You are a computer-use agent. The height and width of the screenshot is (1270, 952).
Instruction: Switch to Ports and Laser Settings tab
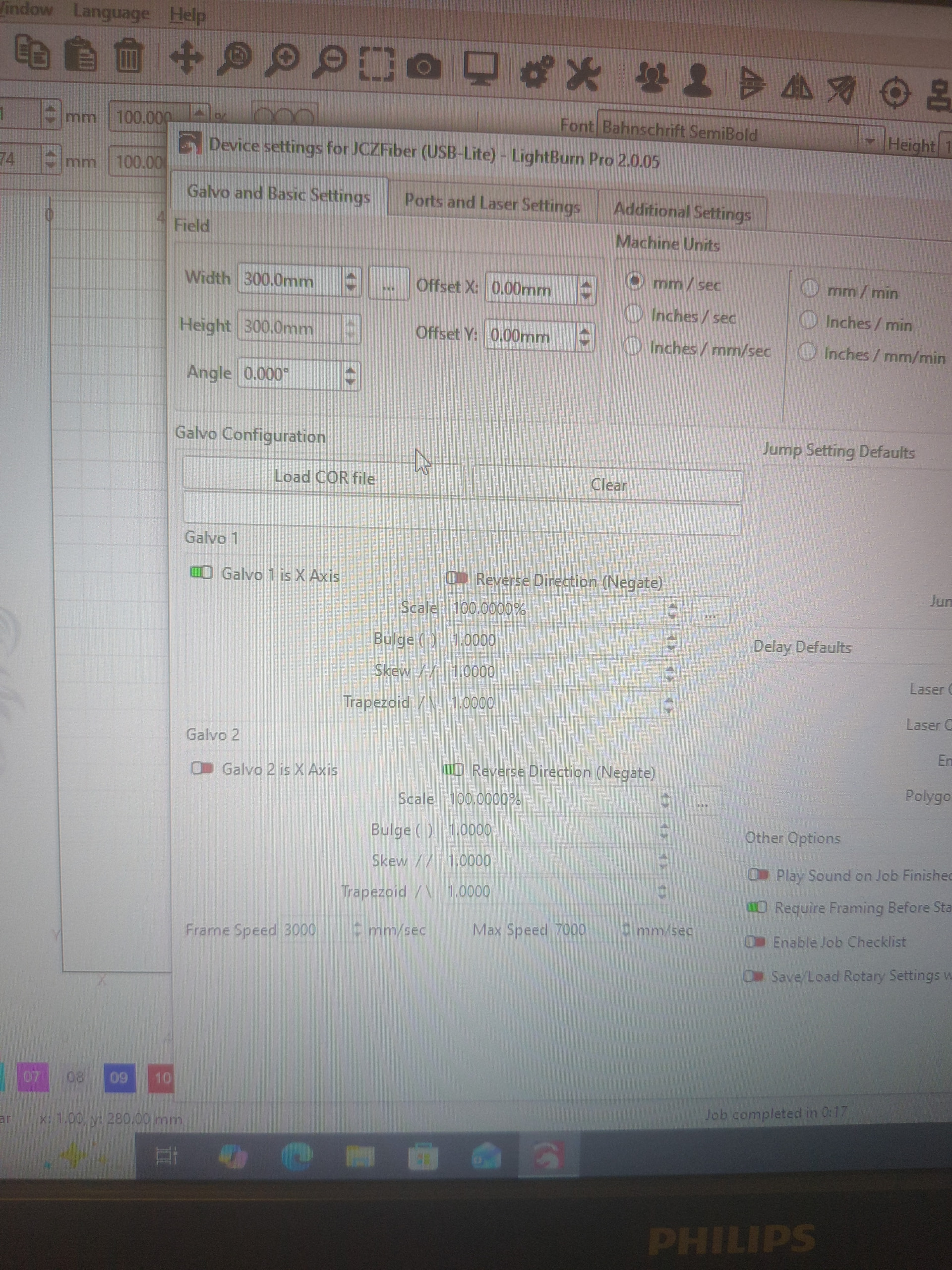click(492, 203)
